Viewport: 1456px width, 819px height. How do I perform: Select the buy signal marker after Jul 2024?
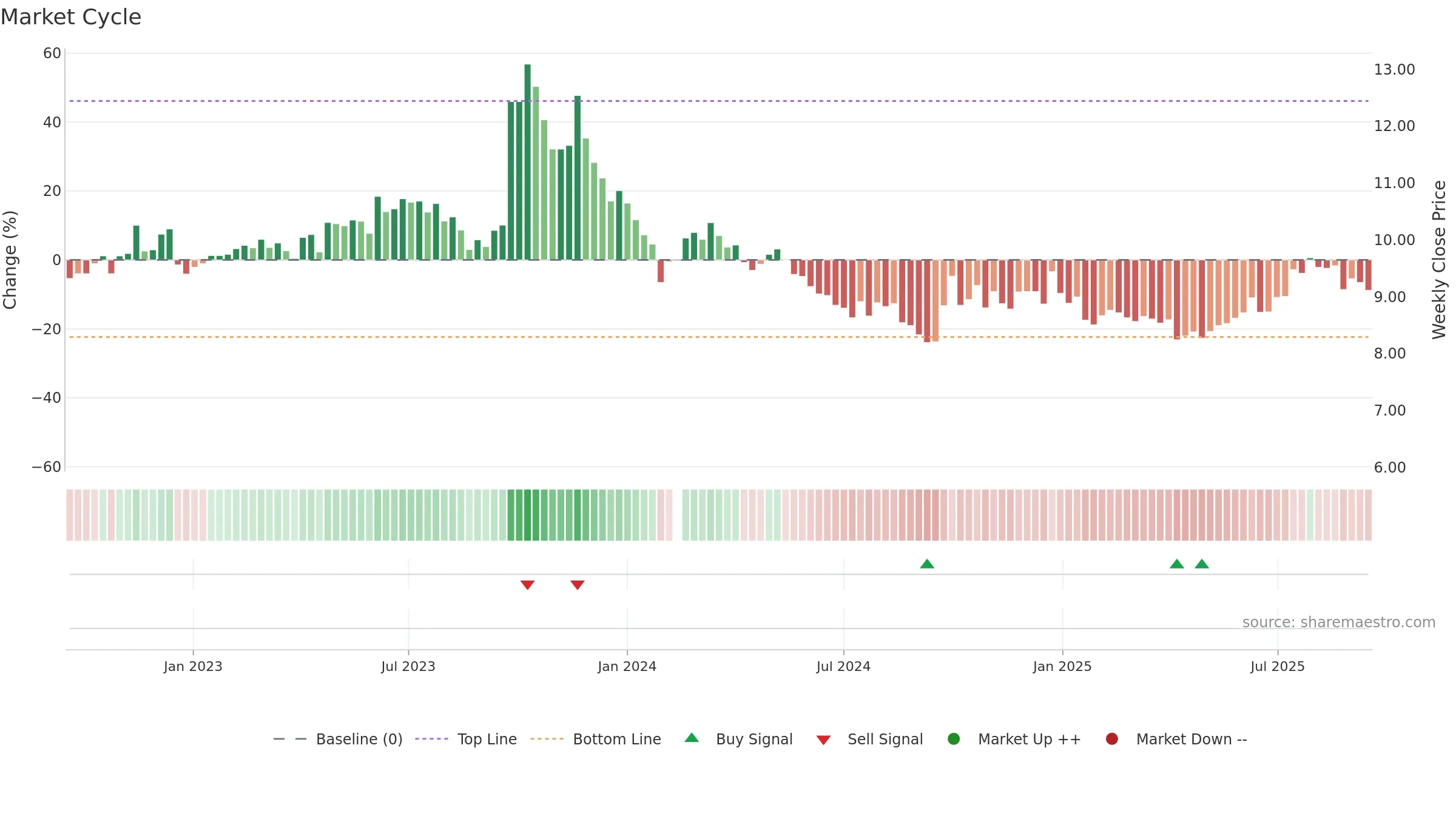pos(927,564)
